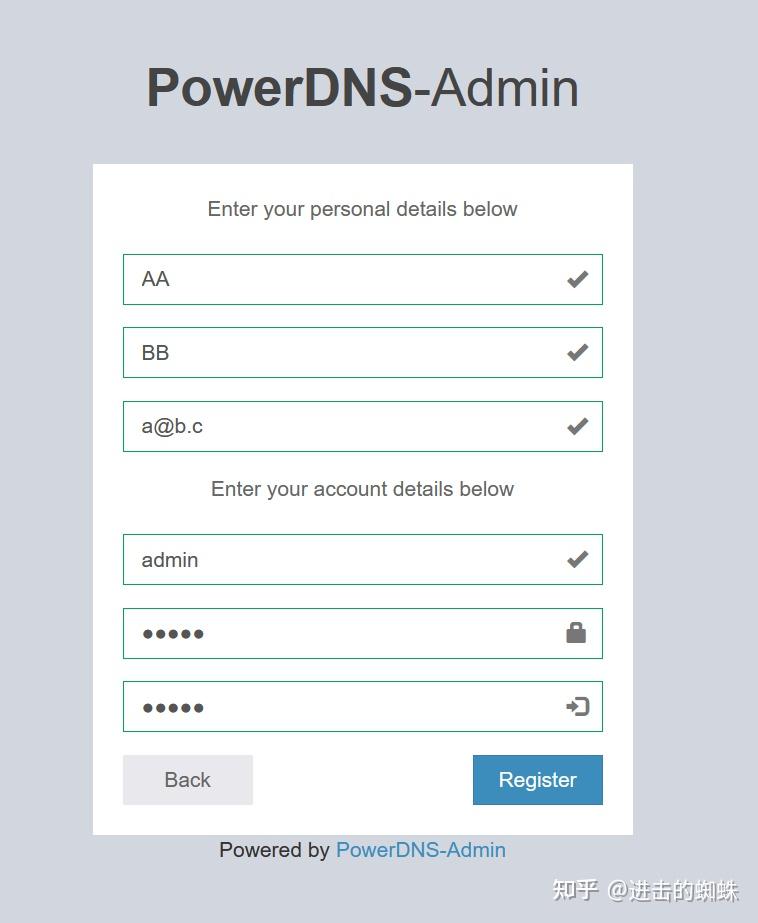
Task: Click the checkmark icon in the email field
Action: coord(577,426)
